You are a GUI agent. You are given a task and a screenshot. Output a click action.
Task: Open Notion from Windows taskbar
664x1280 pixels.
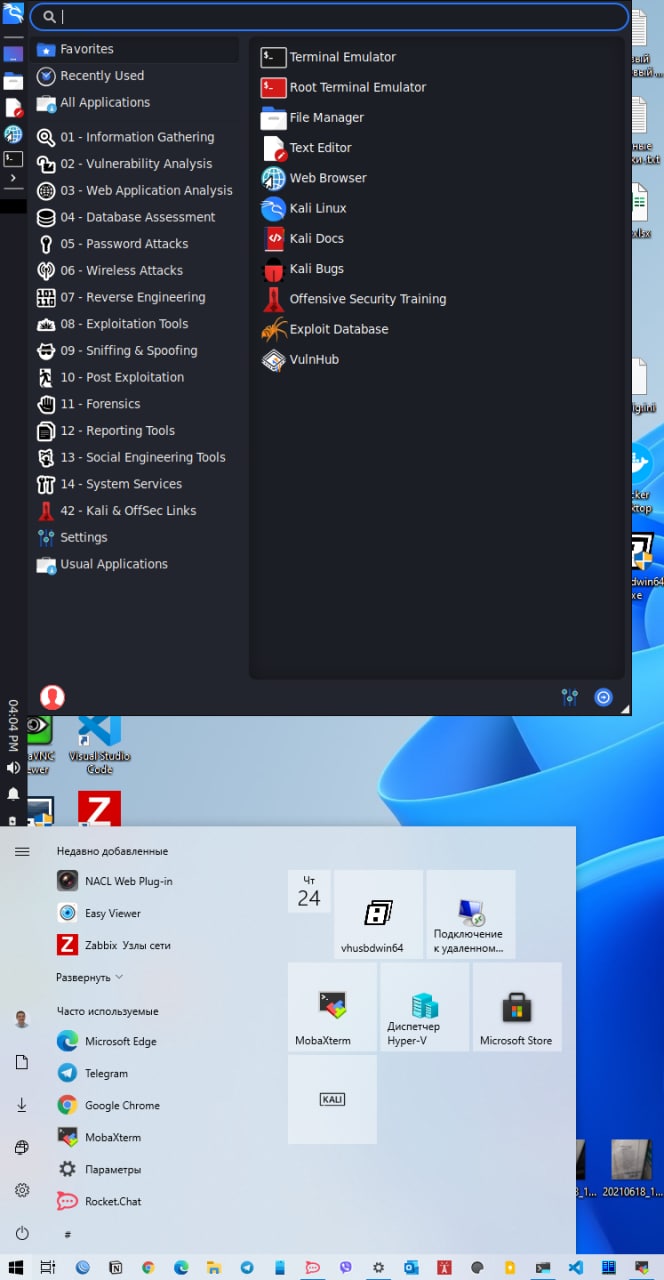pyautogui.click(x=115, y=1267)
